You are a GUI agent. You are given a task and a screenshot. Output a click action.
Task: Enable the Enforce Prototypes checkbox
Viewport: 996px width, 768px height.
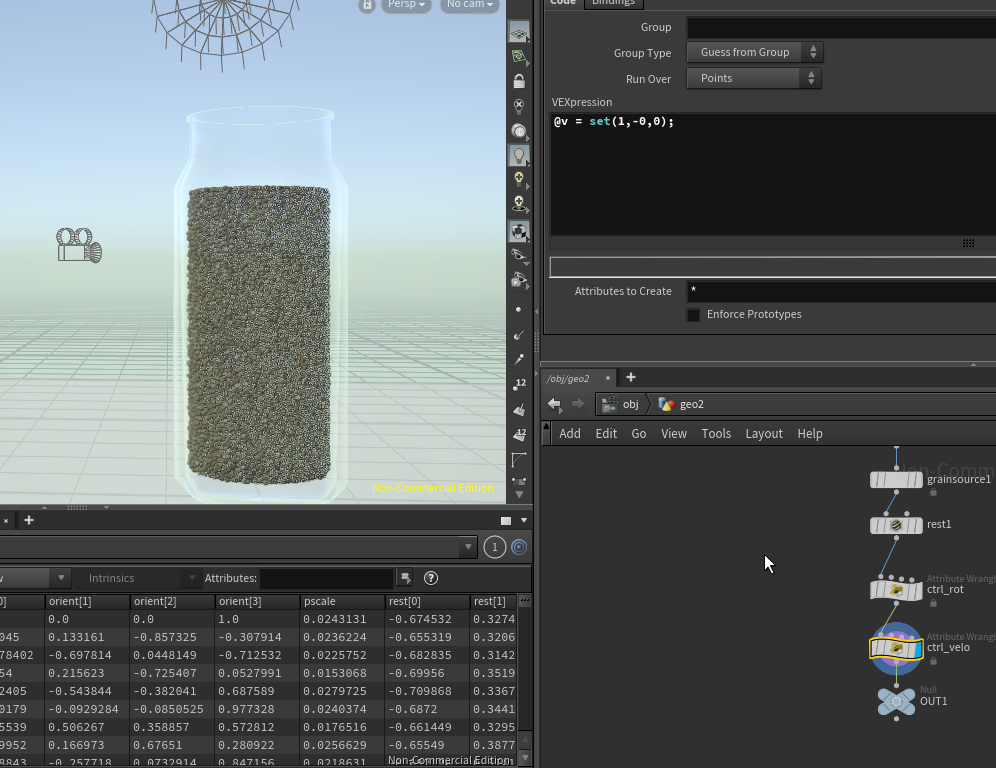(x=693, y=315)
